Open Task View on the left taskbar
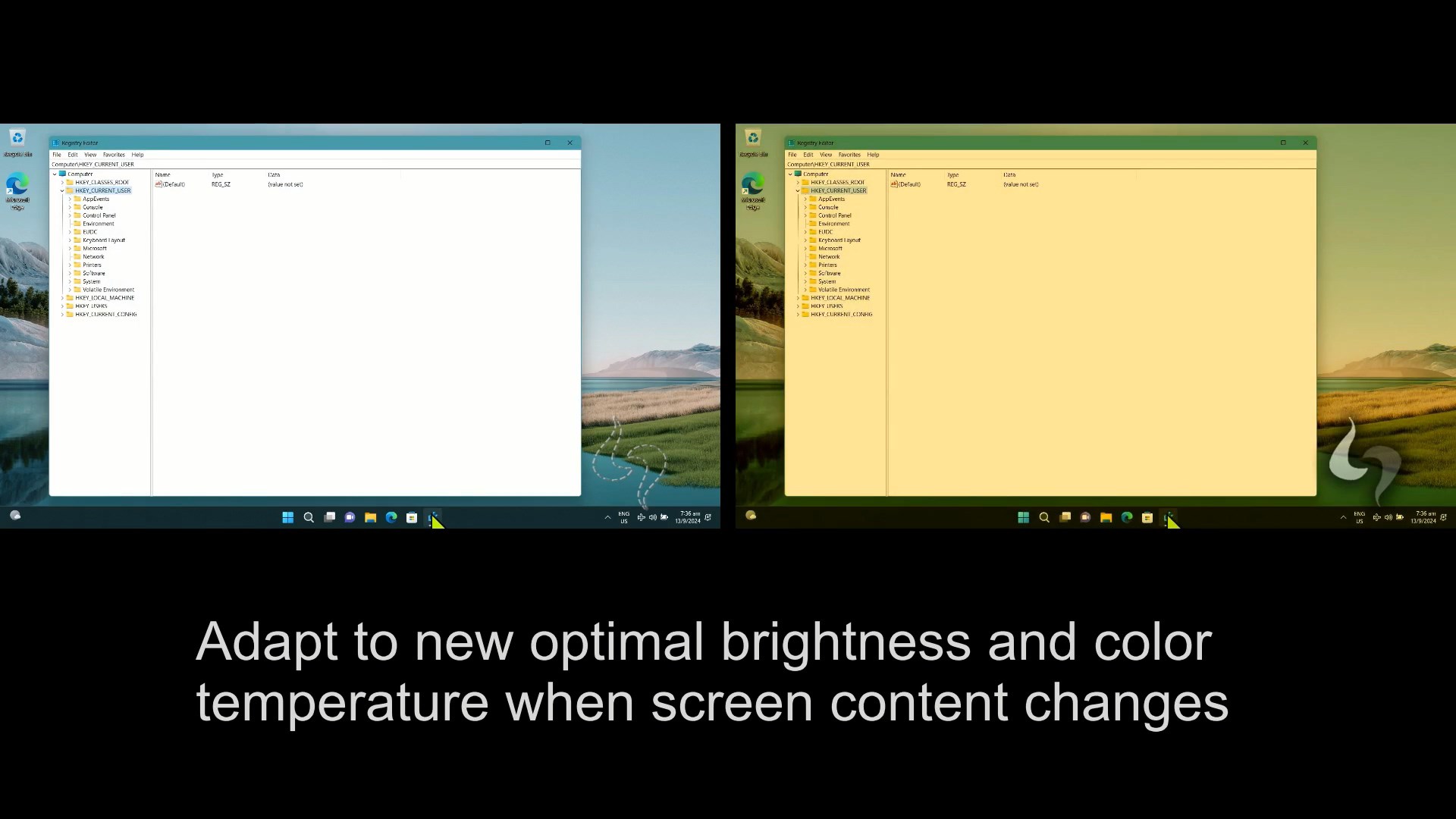The height and width of the screenshot is (819, 1456). [x=329, y=517]
